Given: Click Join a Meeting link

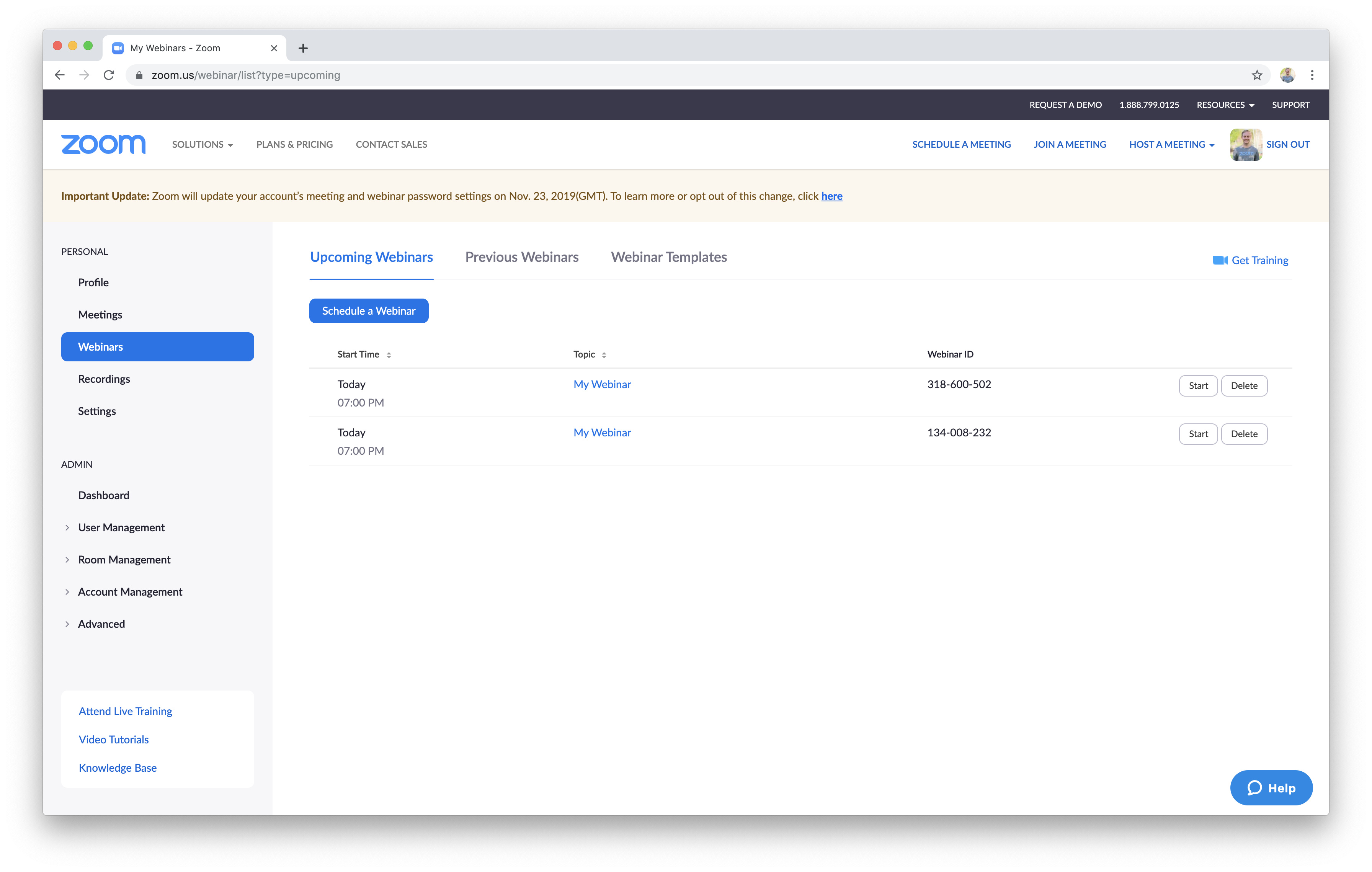Looking at the screenshot, I should [x=1070, y=145].
